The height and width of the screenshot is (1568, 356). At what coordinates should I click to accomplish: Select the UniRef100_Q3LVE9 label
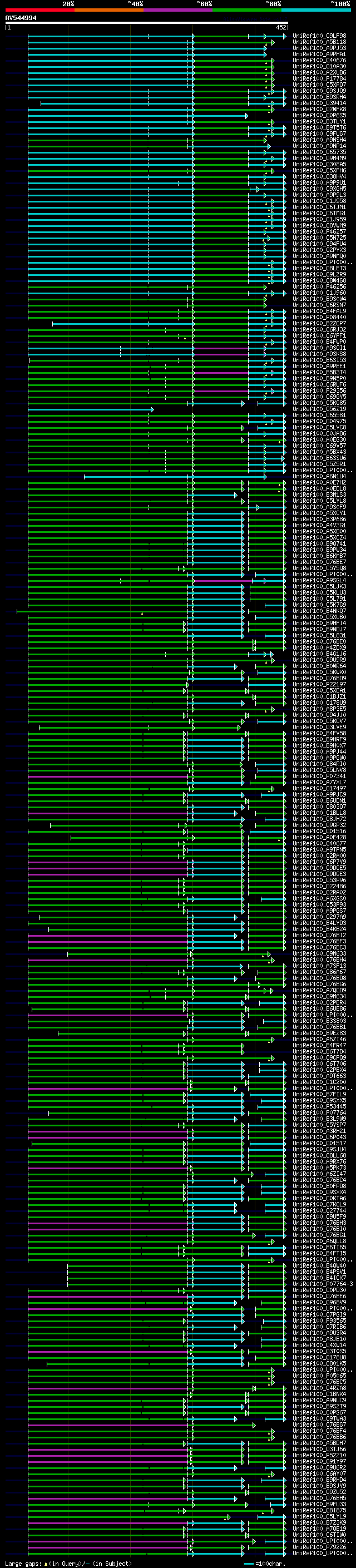point(319,728)
